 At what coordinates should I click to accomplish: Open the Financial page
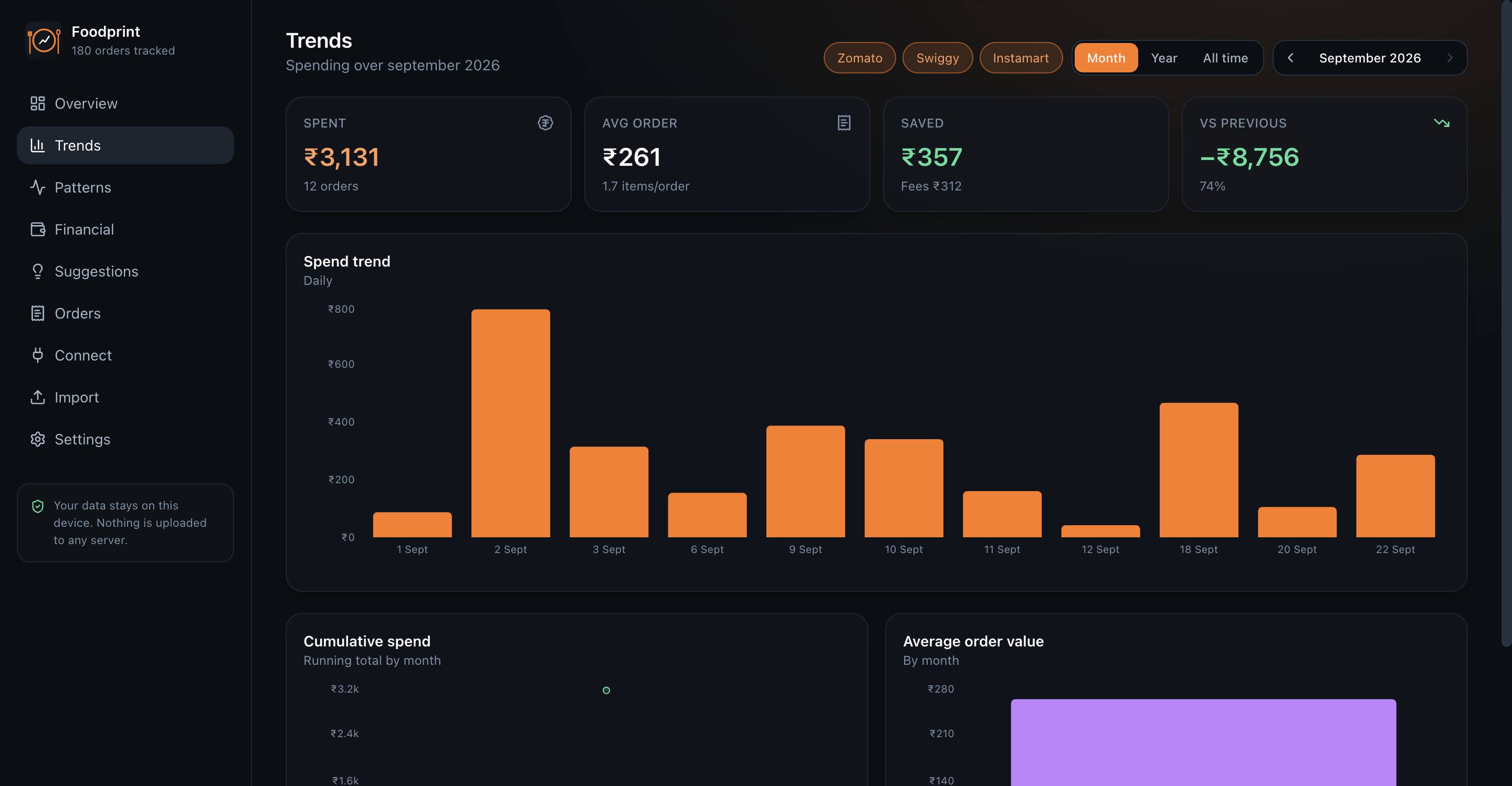(125, 229)
